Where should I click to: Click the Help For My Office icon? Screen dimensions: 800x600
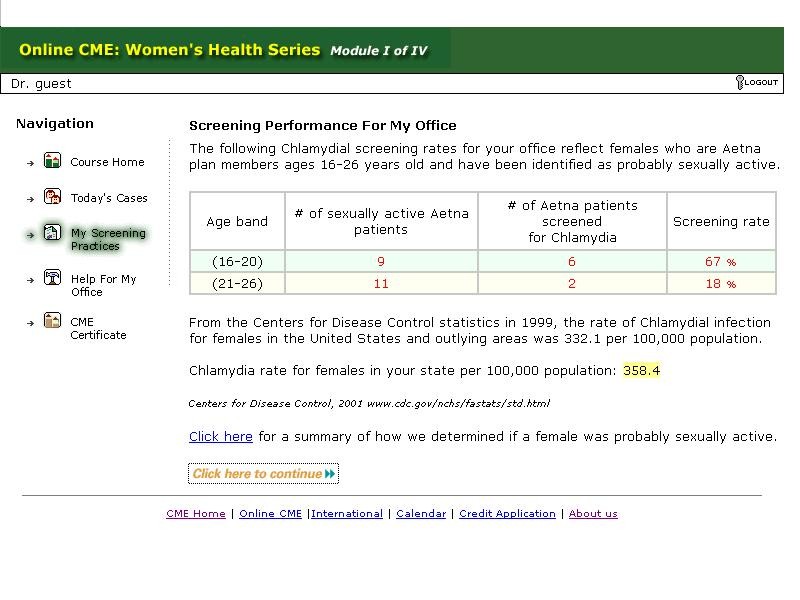click(x=52, y=278)
